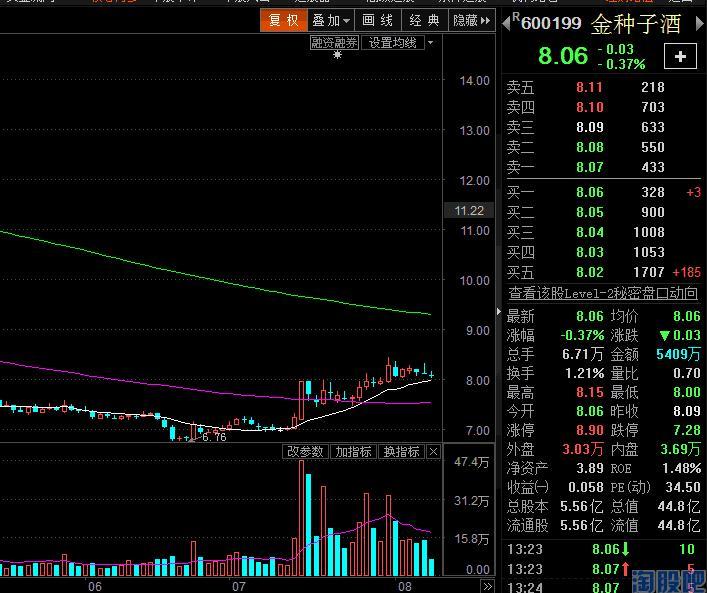Open the 叠加 overlay dropdown
Screen dimensions: 707x593
tap(331, 20)
